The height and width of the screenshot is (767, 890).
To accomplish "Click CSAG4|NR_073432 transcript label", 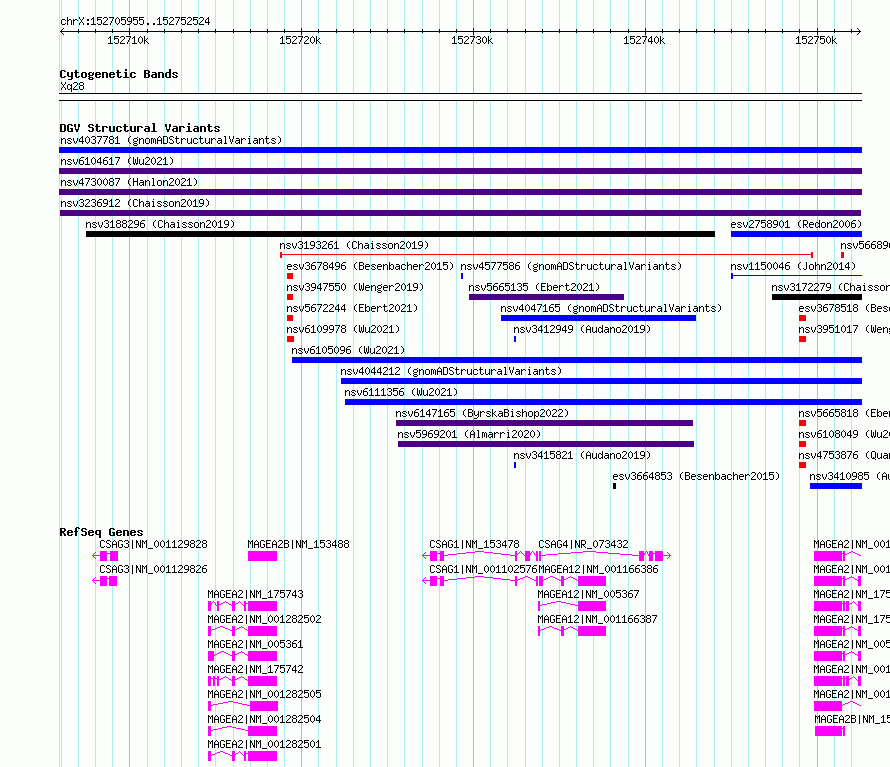I will (x=583, y=544).
